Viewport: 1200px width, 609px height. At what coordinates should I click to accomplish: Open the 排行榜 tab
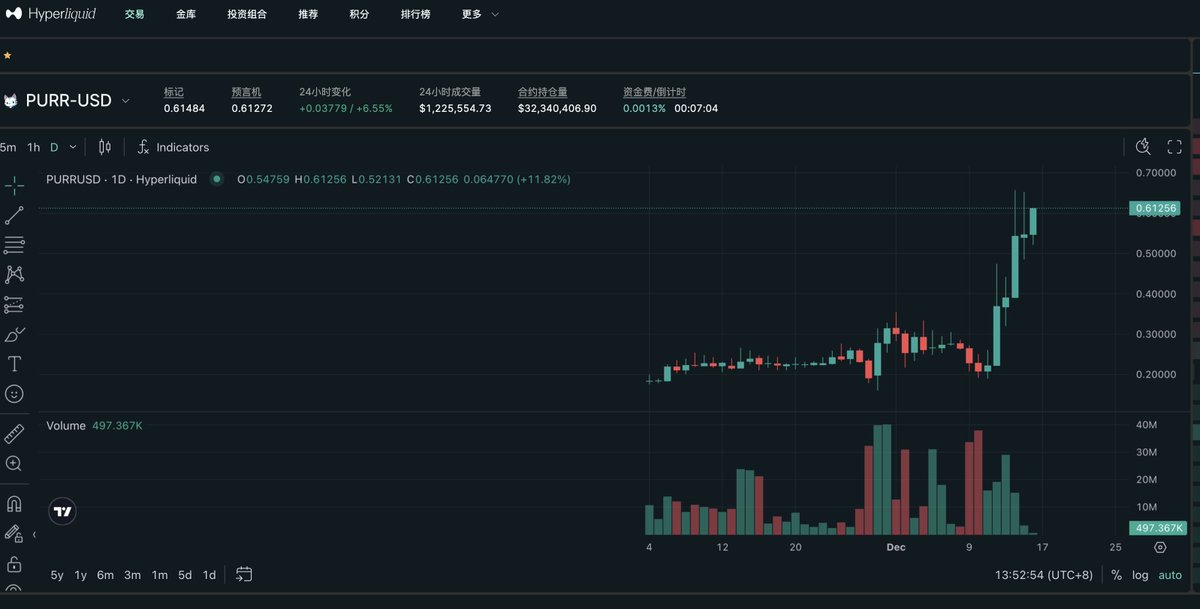click(x=415, y=14)
